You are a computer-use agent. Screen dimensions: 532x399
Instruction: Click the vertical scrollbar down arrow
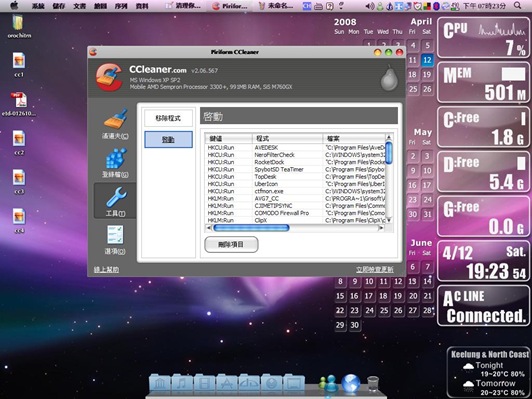389,220
